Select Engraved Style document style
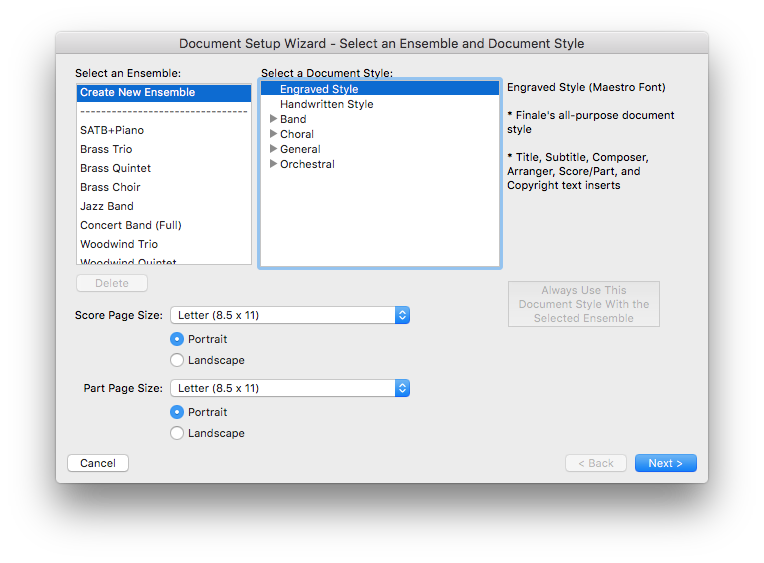 (380, 89)
